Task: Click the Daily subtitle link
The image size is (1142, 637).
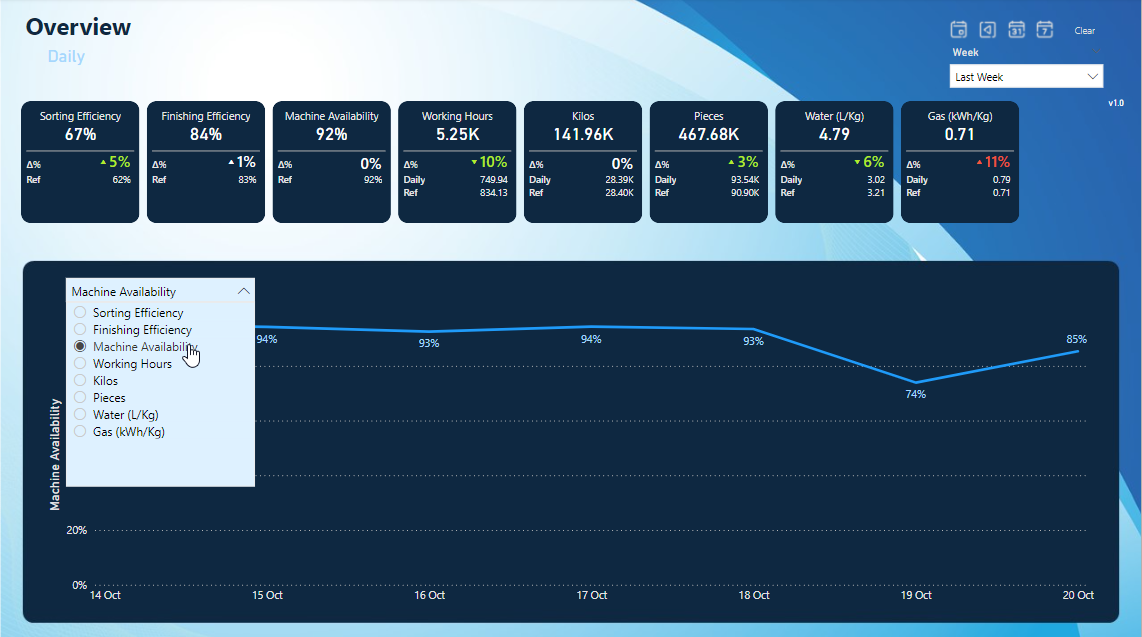Action: 66,57
